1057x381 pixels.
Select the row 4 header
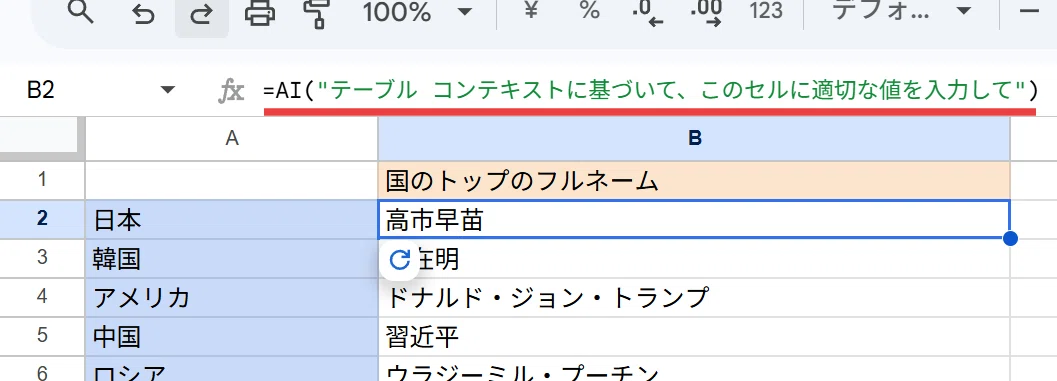42,297
